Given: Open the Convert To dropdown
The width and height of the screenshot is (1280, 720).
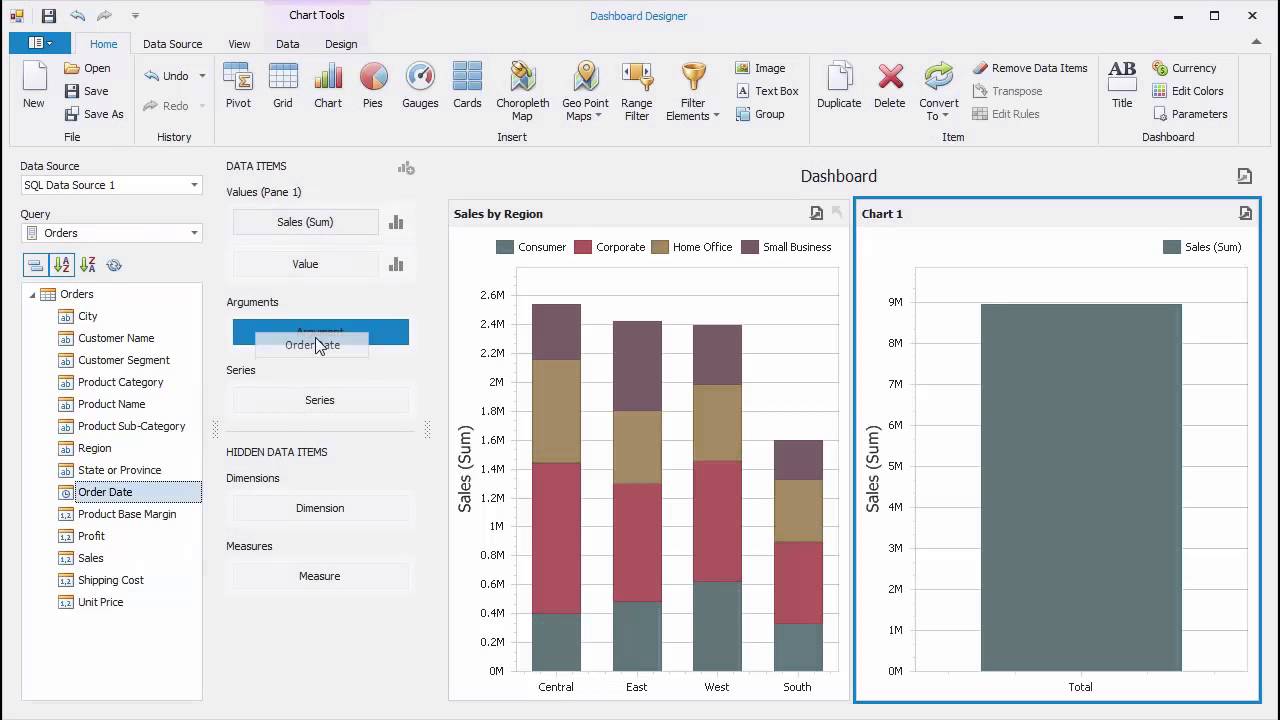Looking at the screenshot, I should pos(938,92).
